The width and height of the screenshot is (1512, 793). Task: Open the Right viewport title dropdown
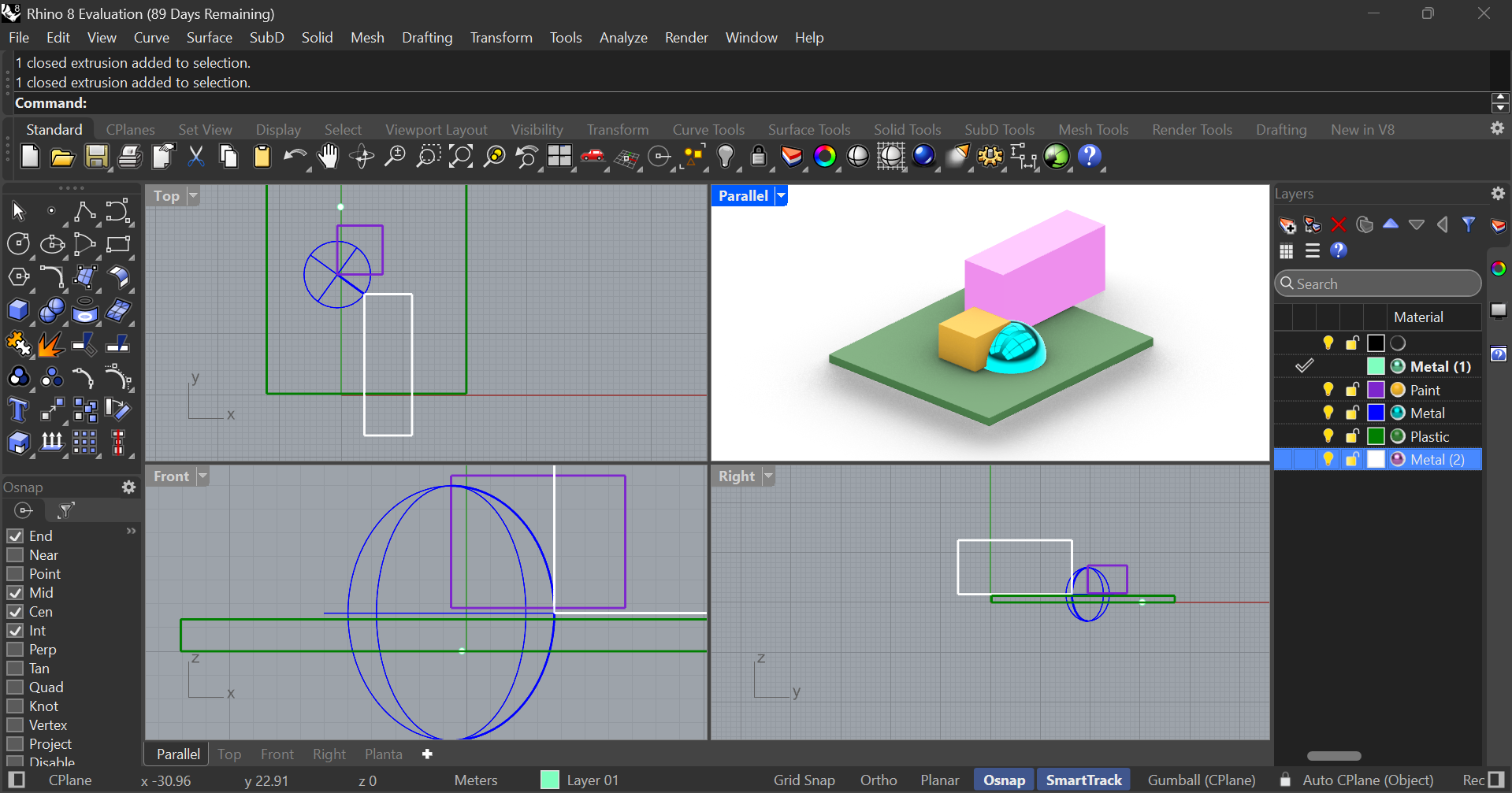768,476
